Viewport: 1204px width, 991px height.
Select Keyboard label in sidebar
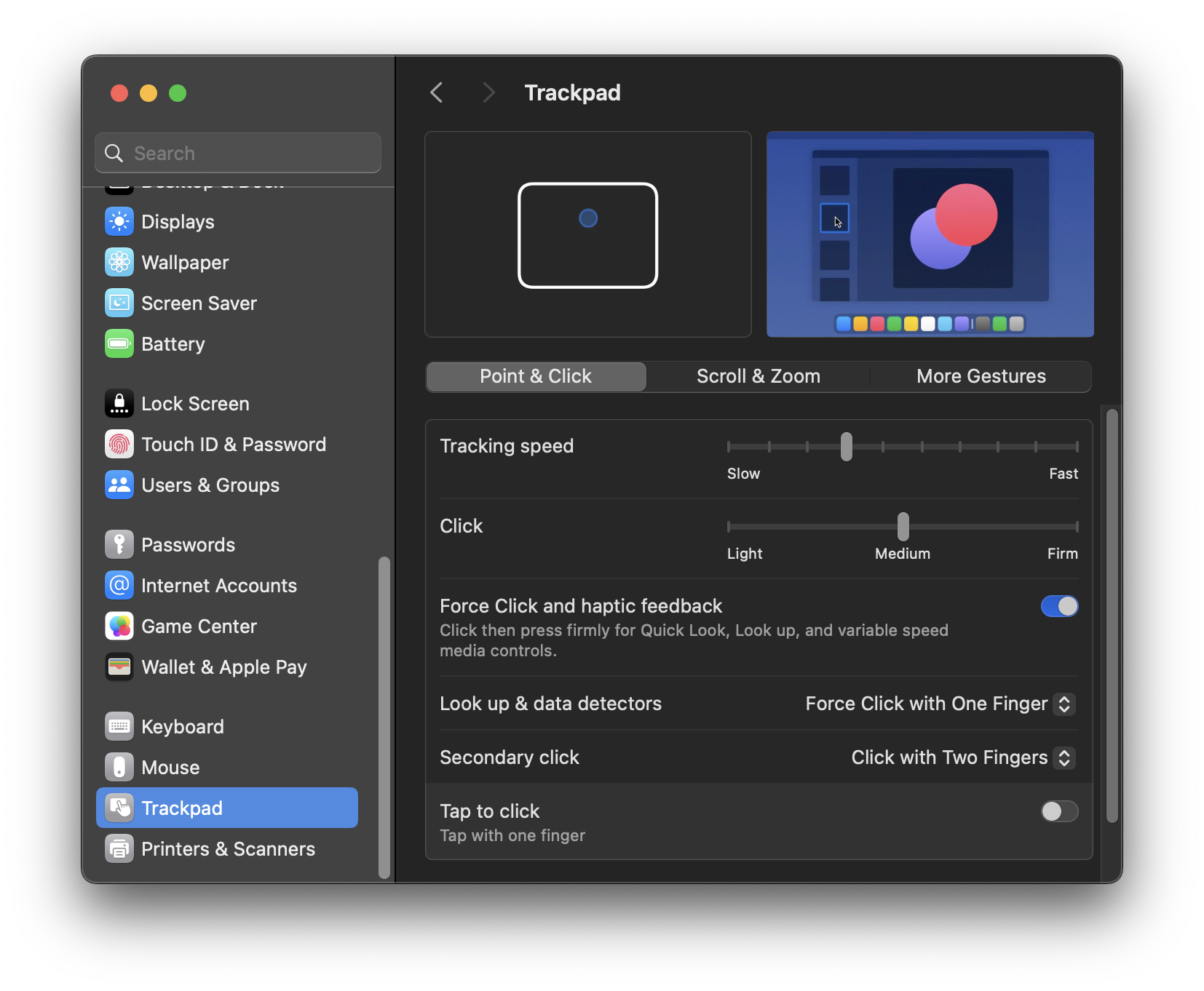(x=183, y=727)
